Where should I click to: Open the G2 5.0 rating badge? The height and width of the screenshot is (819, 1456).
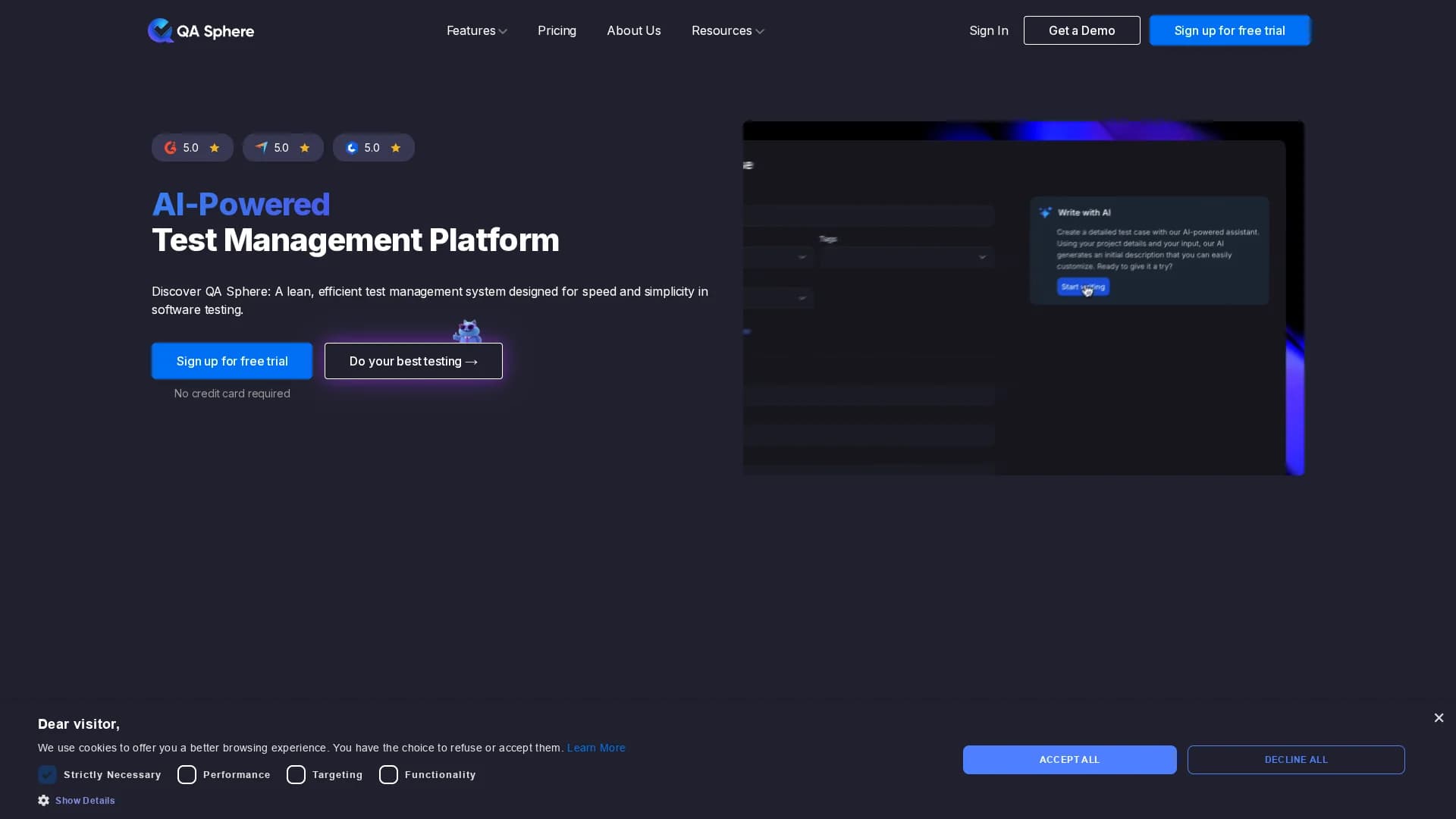pos(193,148)
